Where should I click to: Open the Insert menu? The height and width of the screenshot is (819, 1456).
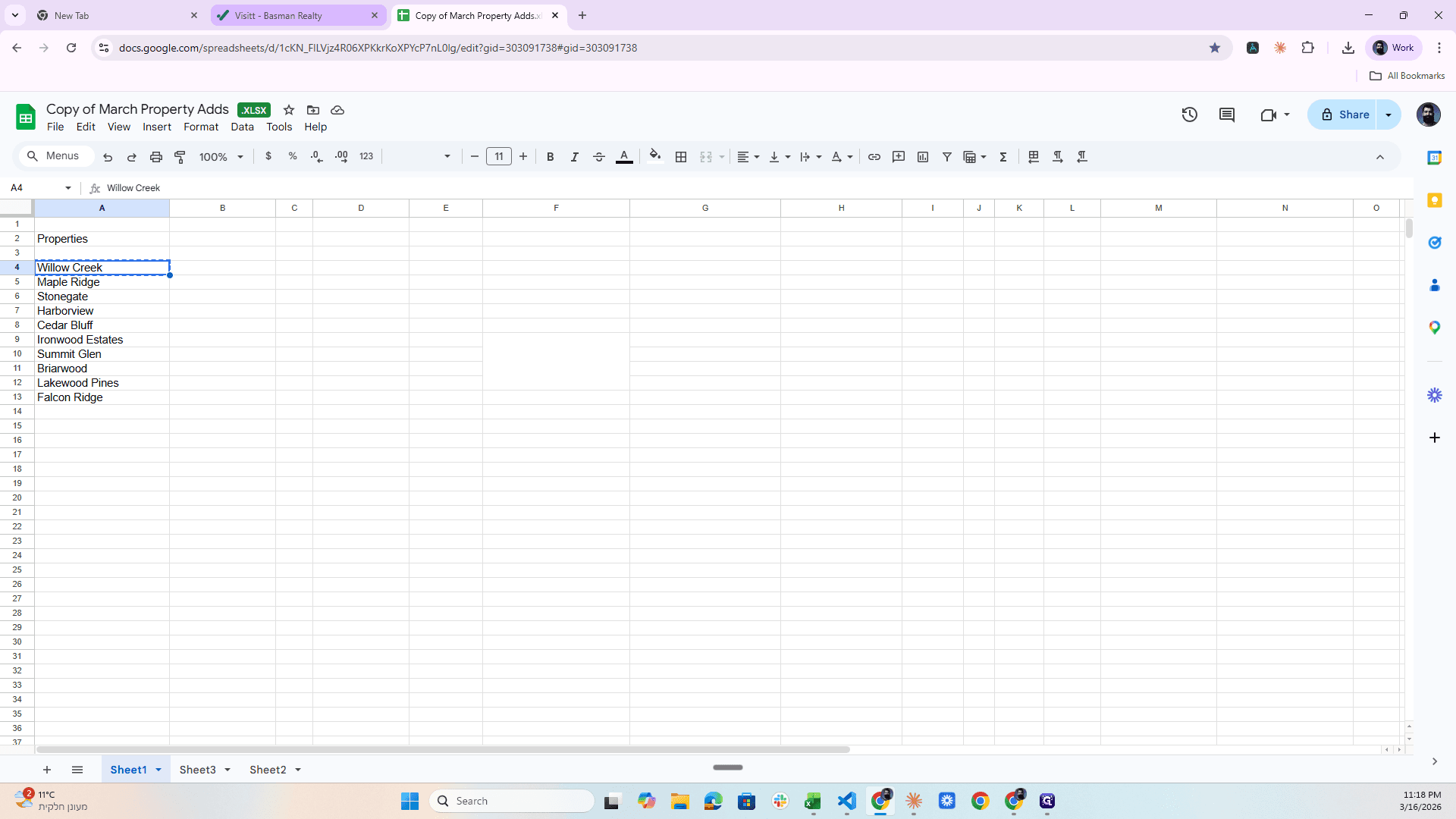point(157,127)
